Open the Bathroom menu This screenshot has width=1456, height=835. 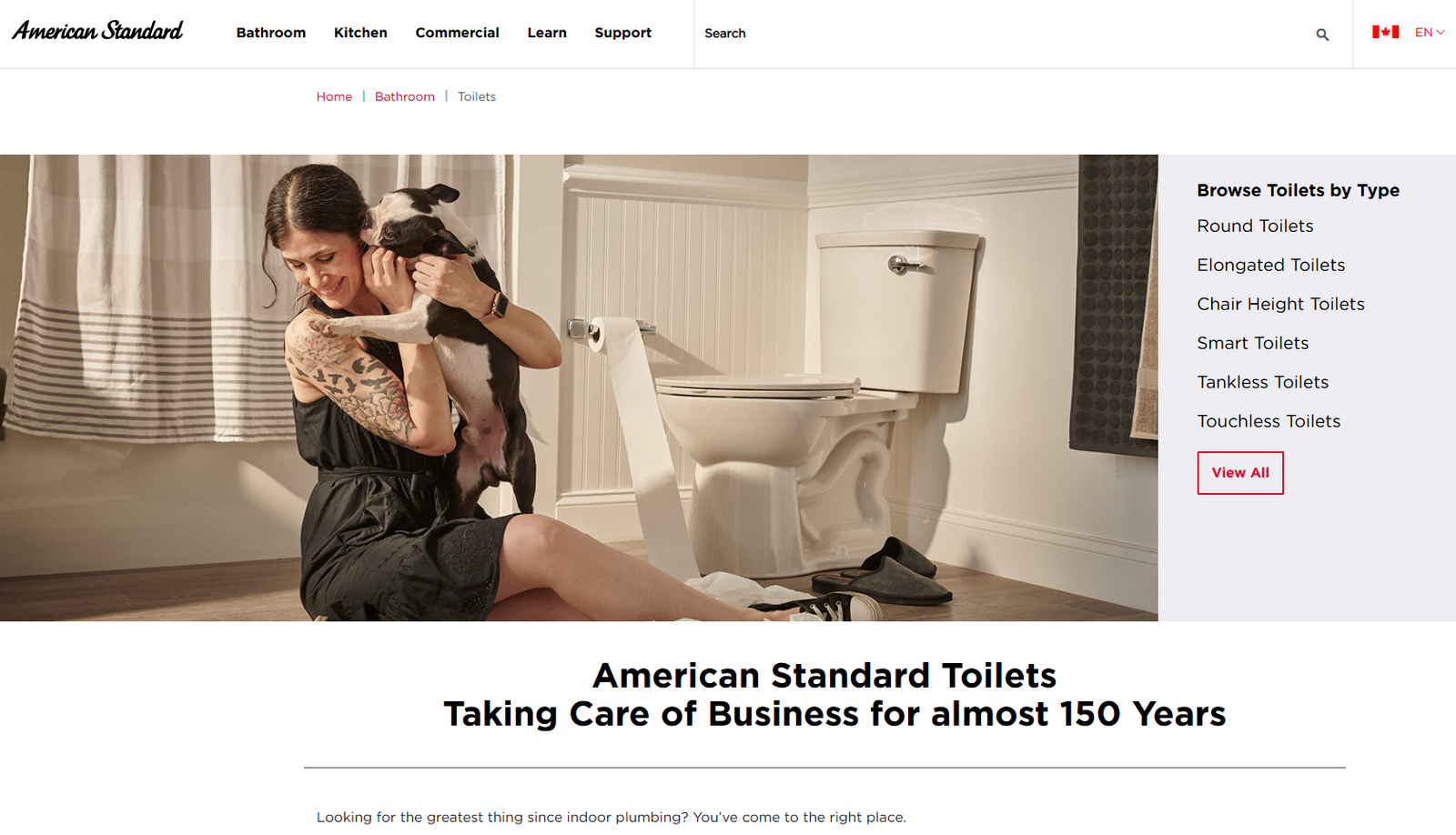271,33
